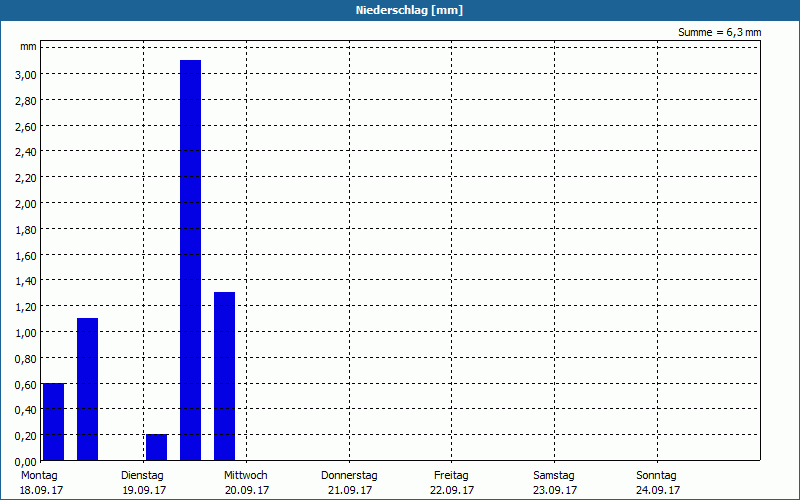Click the 3,00 y-axis value

click(x=26, y=74)
